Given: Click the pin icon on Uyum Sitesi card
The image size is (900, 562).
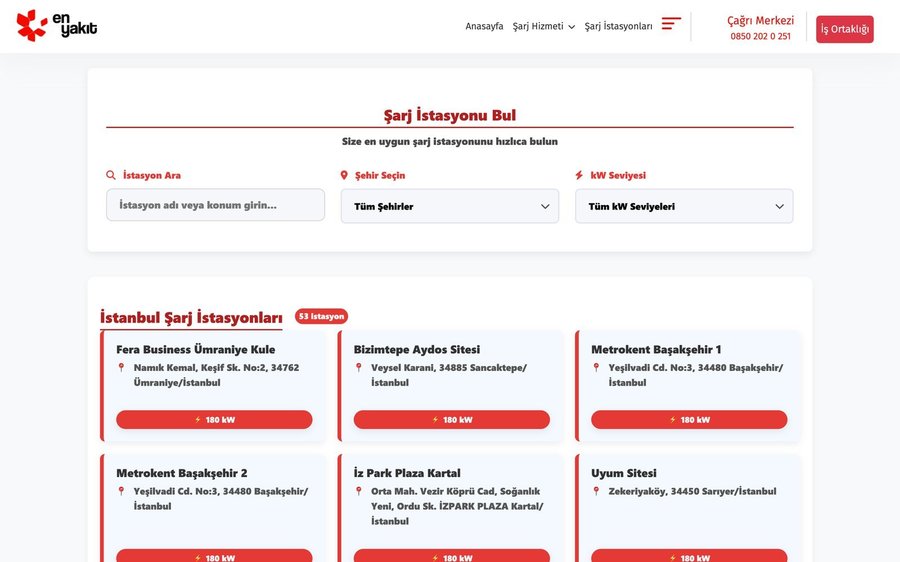Looking at the screenshot, I should (596, 491).
